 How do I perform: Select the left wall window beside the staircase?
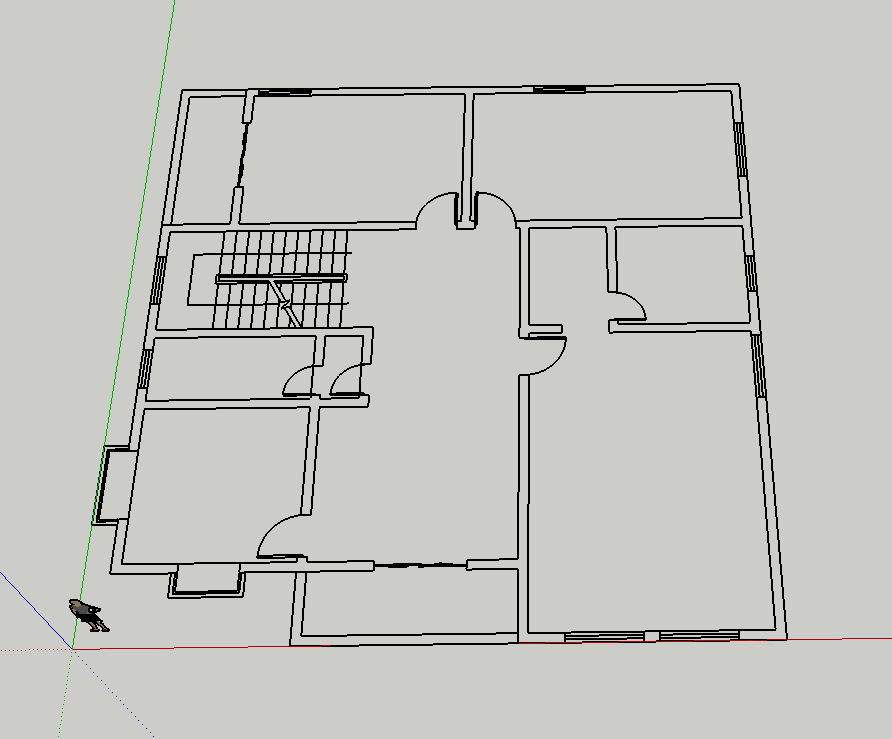coord(158,280)
